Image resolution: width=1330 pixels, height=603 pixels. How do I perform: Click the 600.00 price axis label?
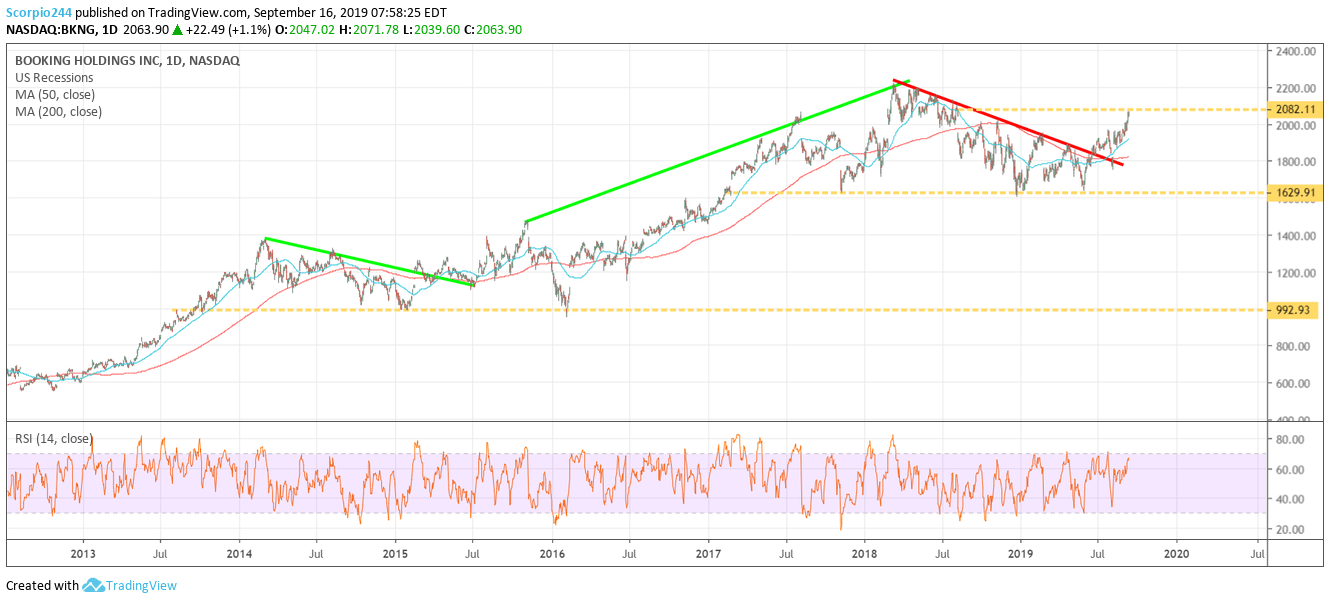coord(1294,384)
